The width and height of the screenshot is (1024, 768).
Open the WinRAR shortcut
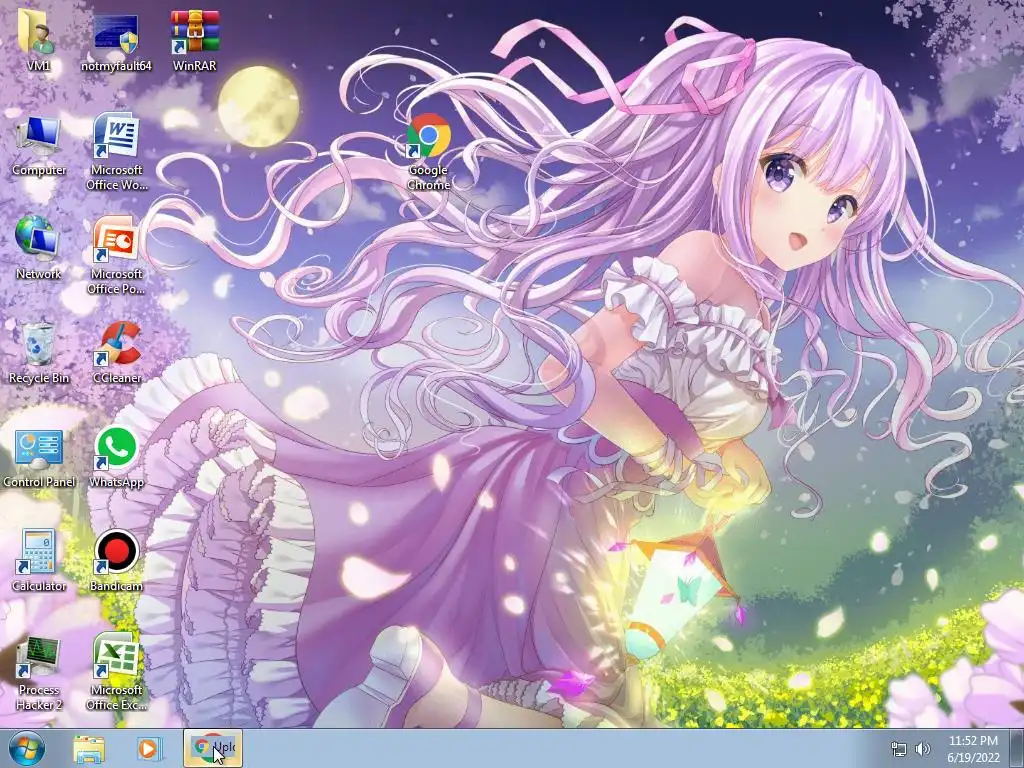click(194, 40)
